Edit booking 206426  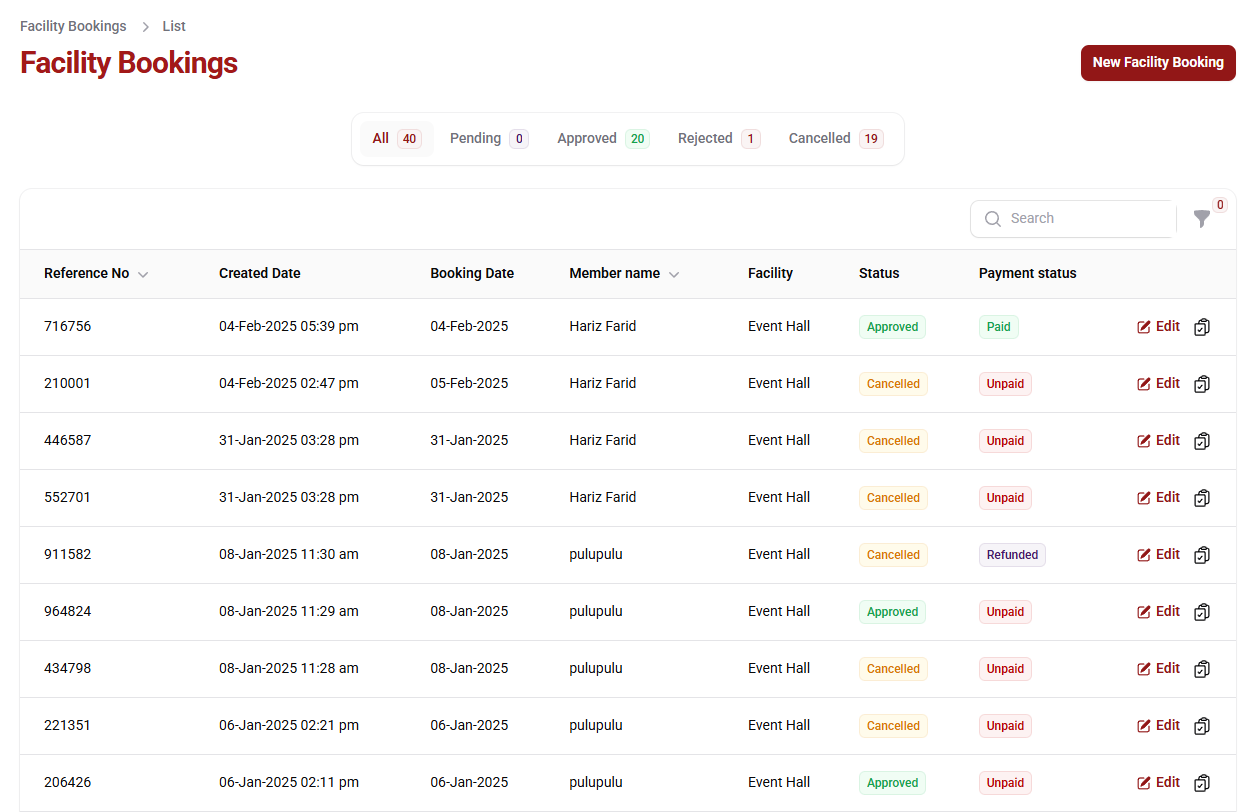coord(1158,782)
